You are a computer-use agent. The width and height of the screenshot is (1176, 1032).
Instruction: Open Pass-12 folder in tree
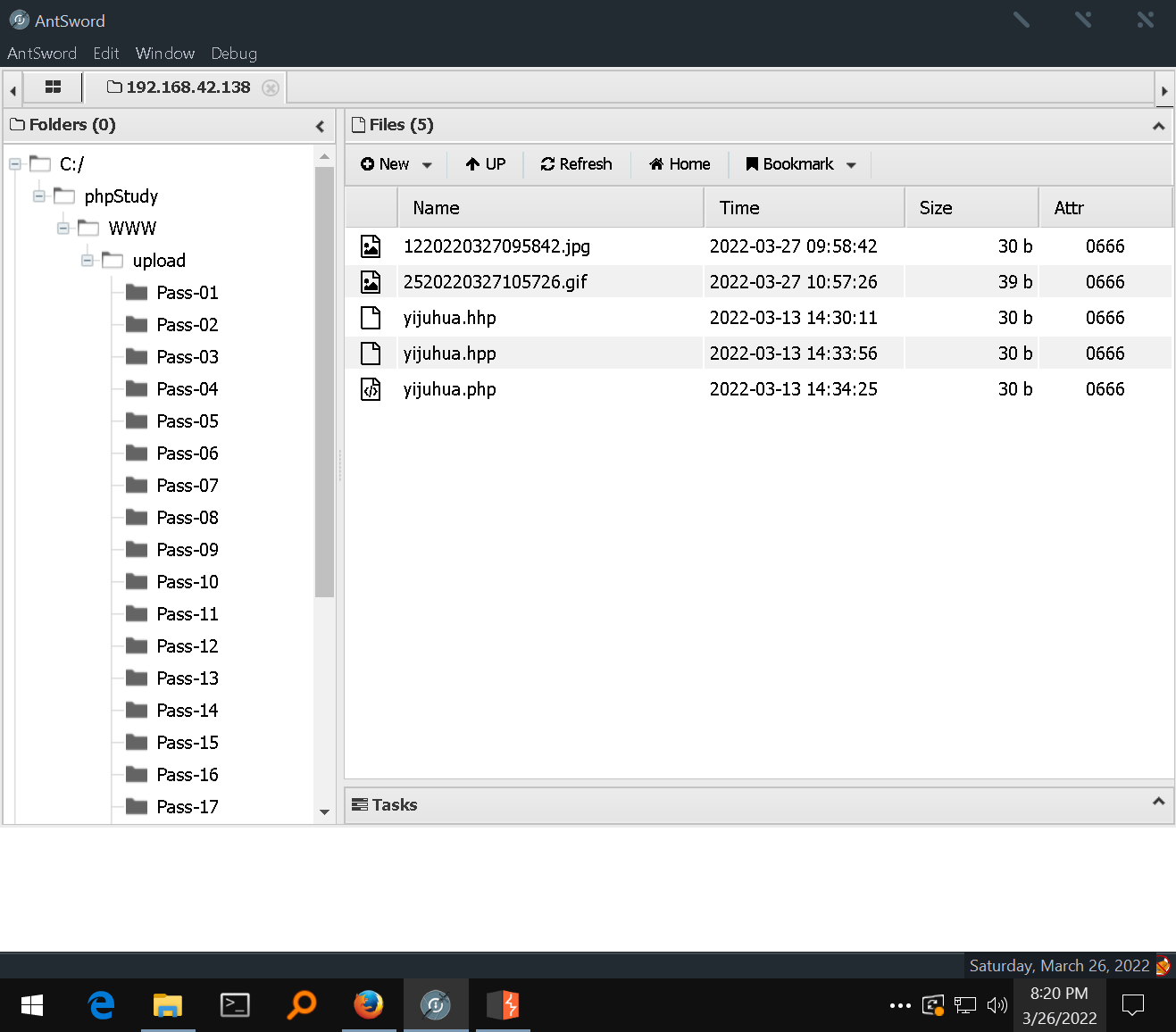tap(188, 646)
